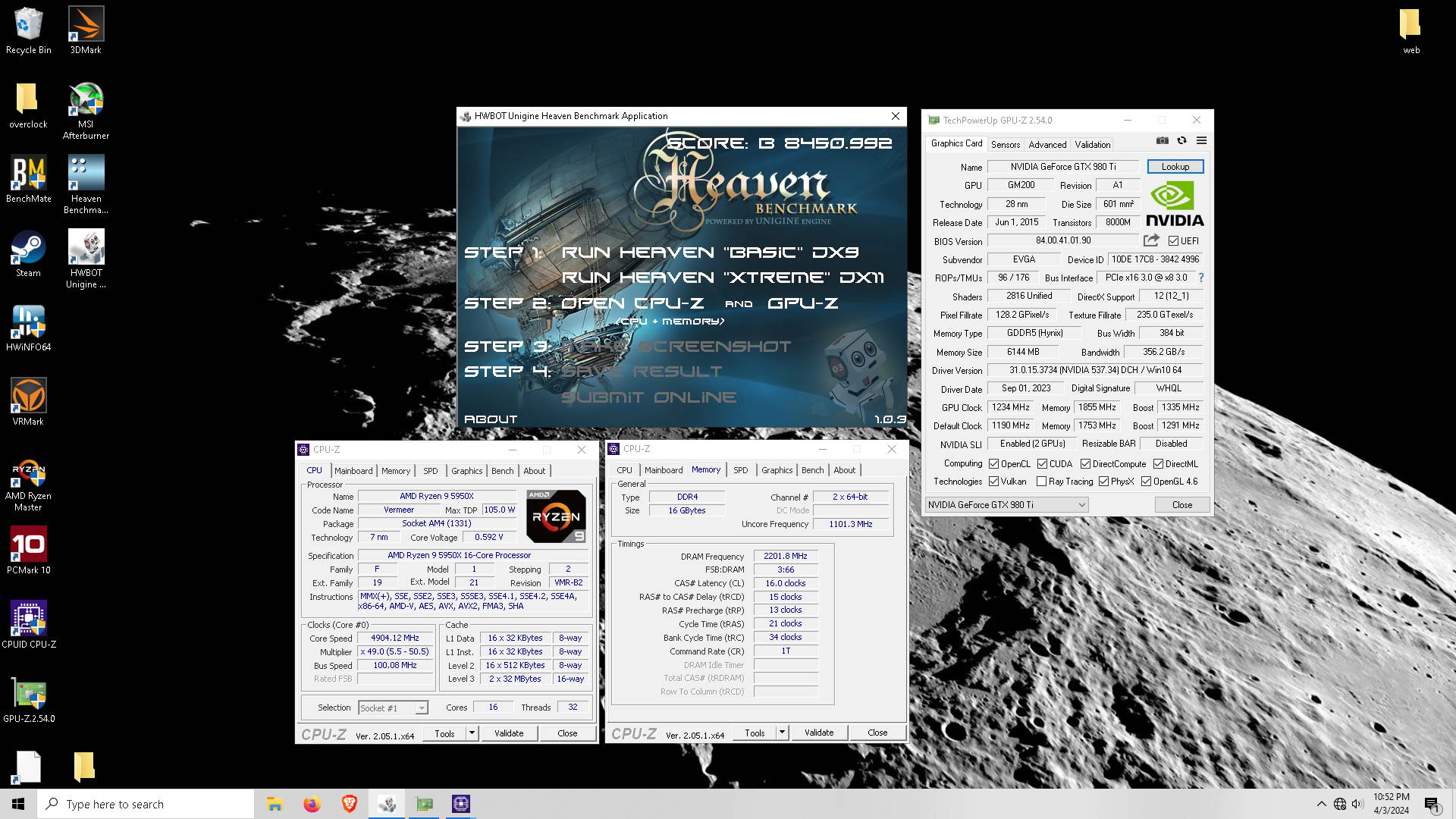Image resolution: width=1456 pixels, height=819 pixels.
Task: Switch to Advanced tab in GPU-Z
Action: coord(1047,144)
